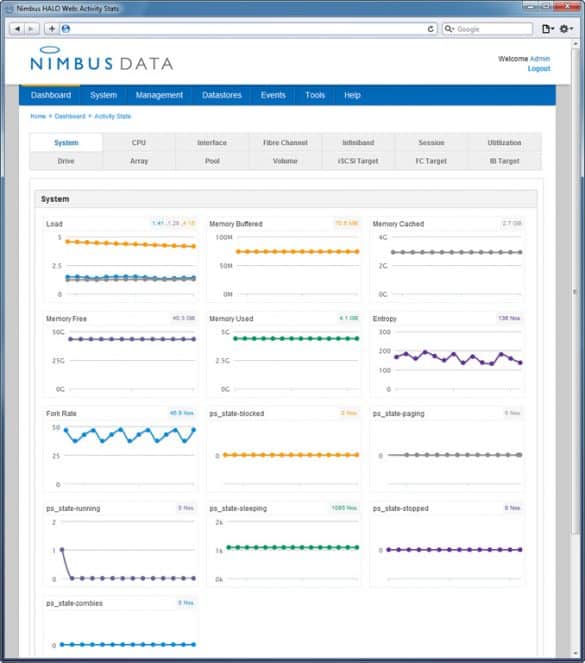Viewport: 585px width, 663px height.
Task: Add a bookmark with the plus button
Action: [x=52, y=29]
